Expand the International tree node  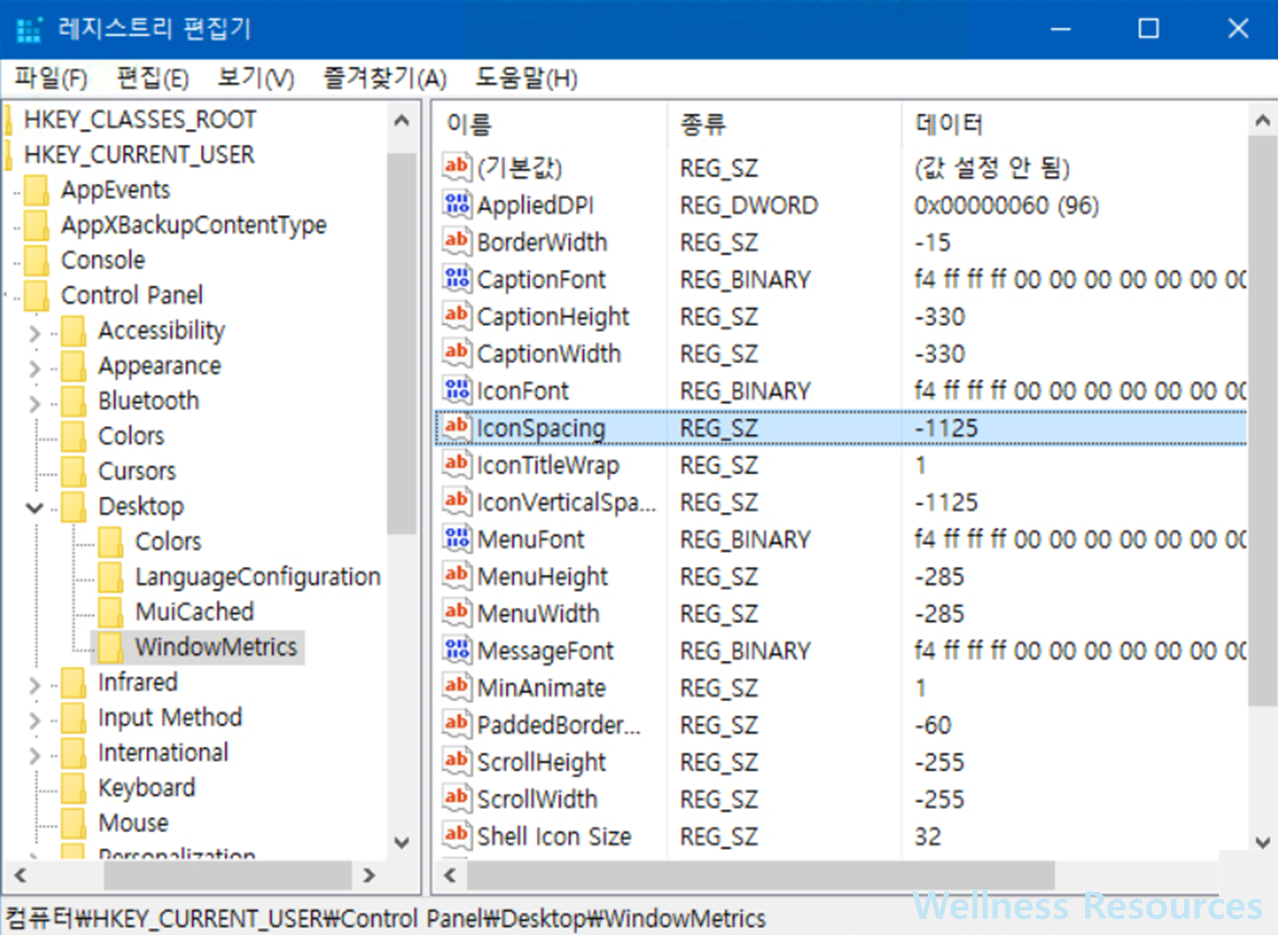[35, 754]
